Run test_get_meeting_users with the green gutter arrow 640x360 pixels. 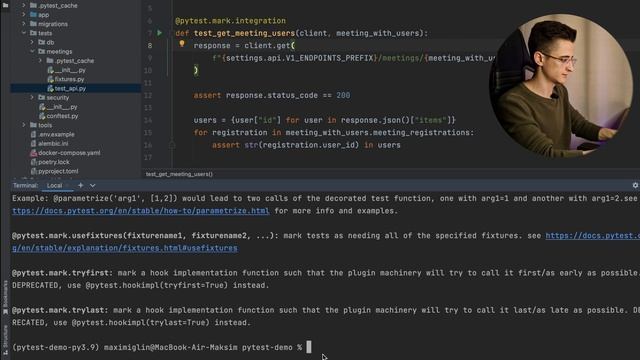[160, 33]
